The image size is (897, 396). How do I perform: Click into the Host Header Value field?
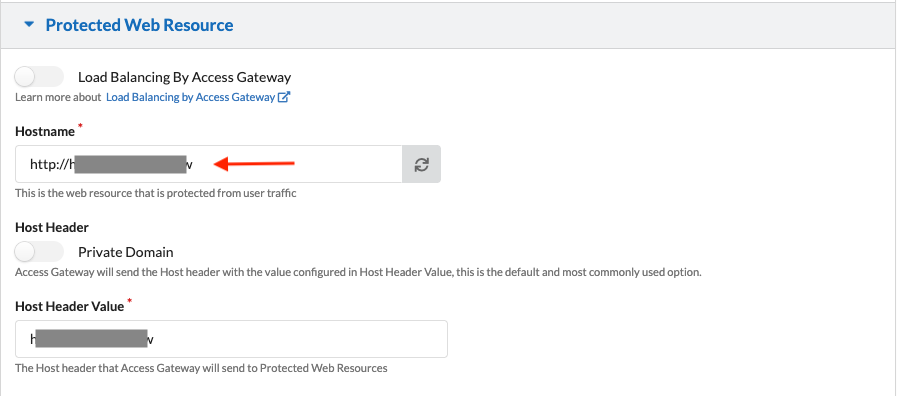tap(231, 339)
